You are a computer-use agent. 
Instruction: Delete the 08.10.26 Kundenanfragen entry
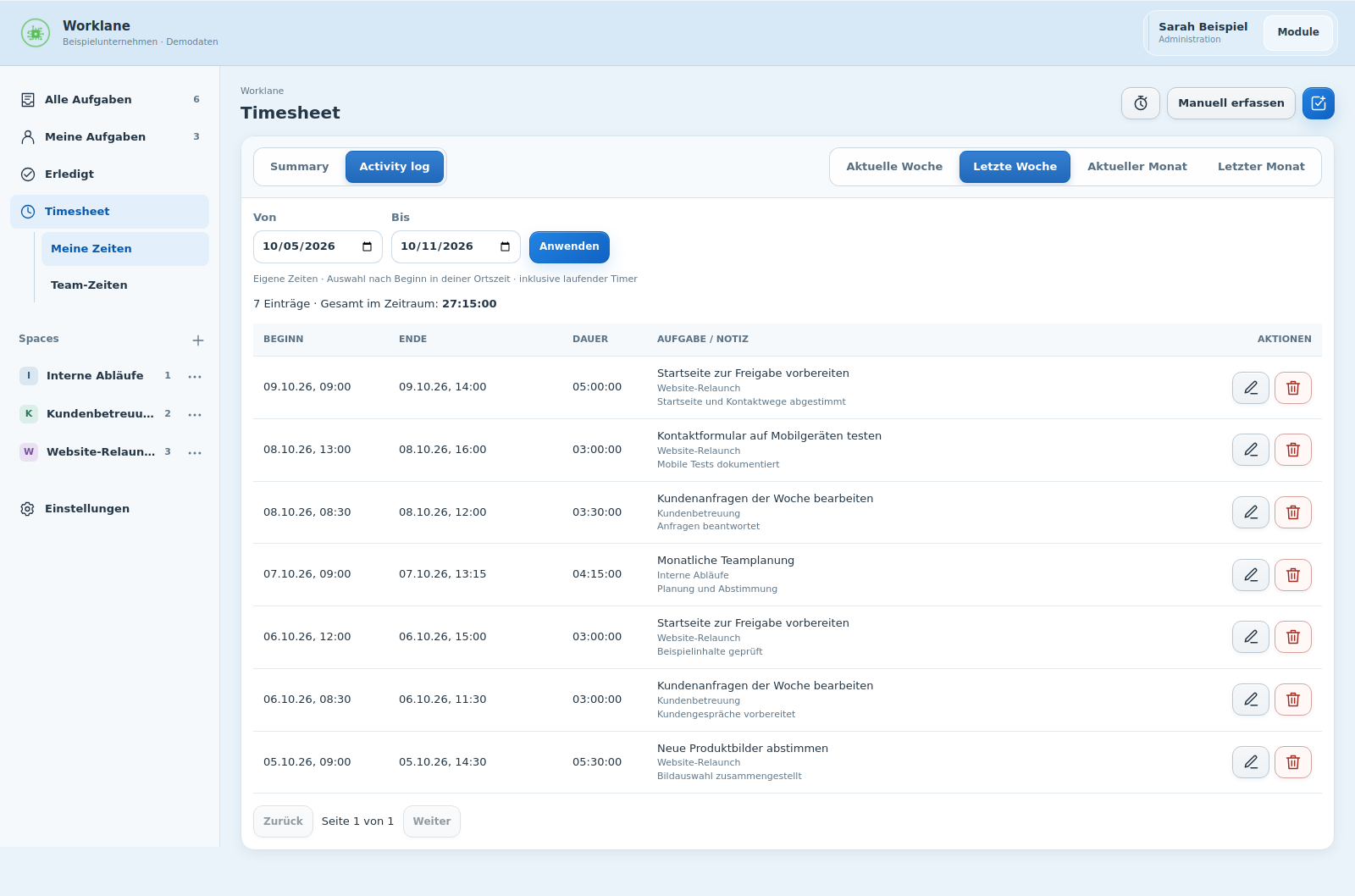(x=1293, y=512)
